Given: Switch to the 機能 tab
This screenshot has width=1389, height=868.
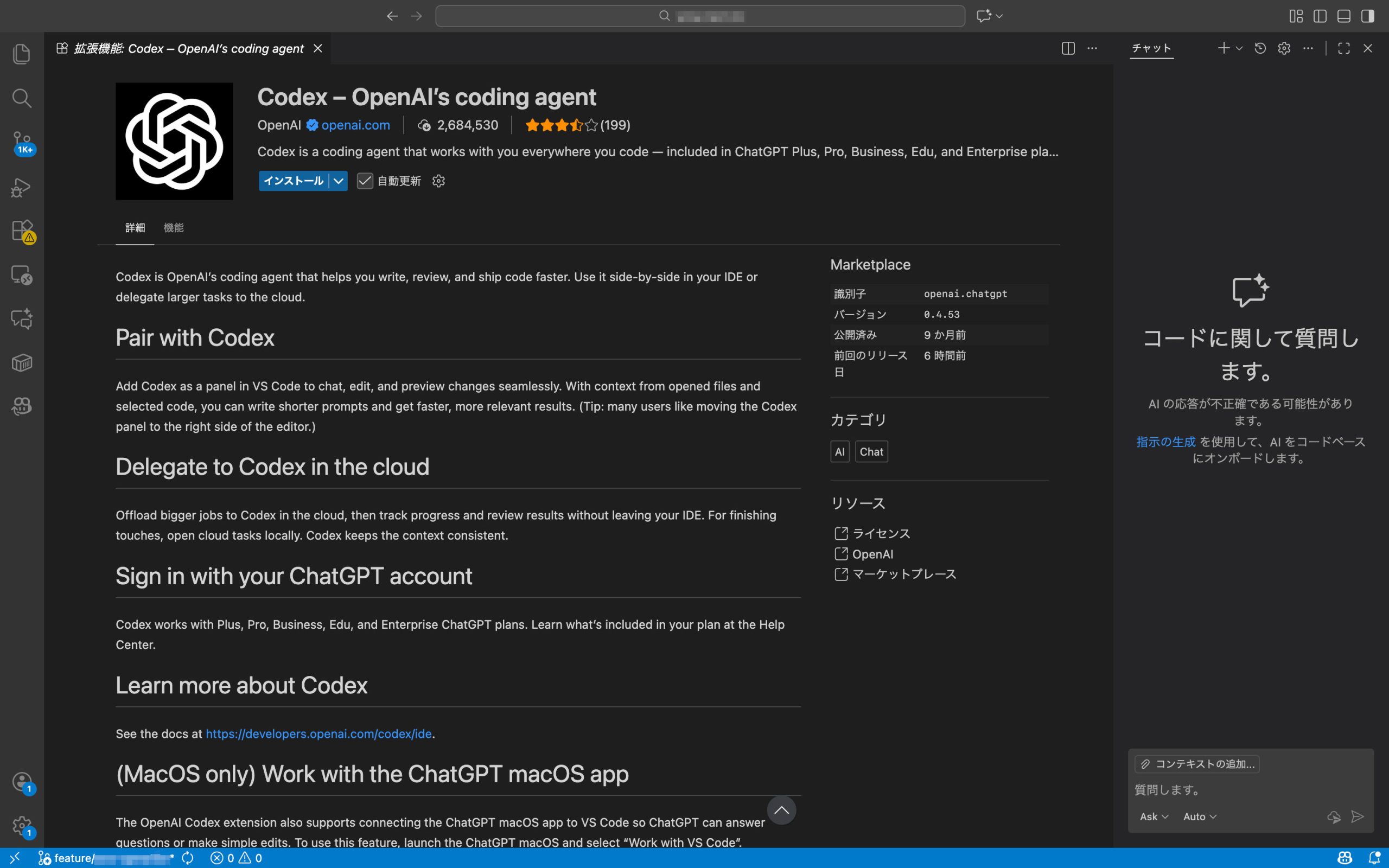Looking at the screenshot, I should coord(173,228).
